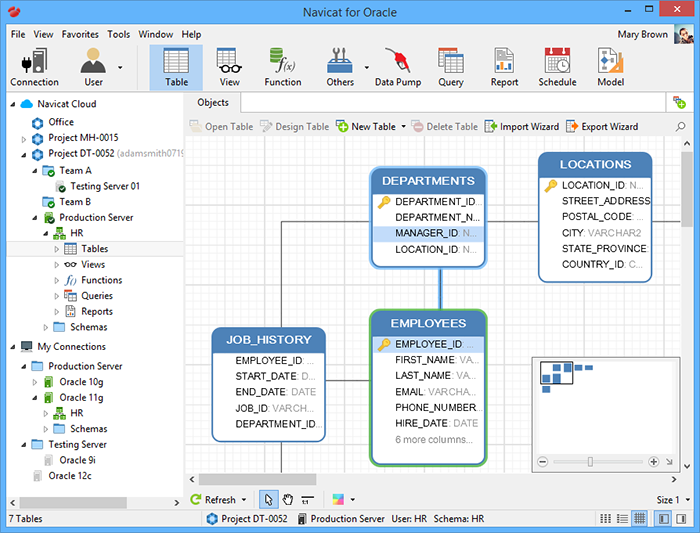
Task: Open the View objects icon
Action: coord(229,67)
